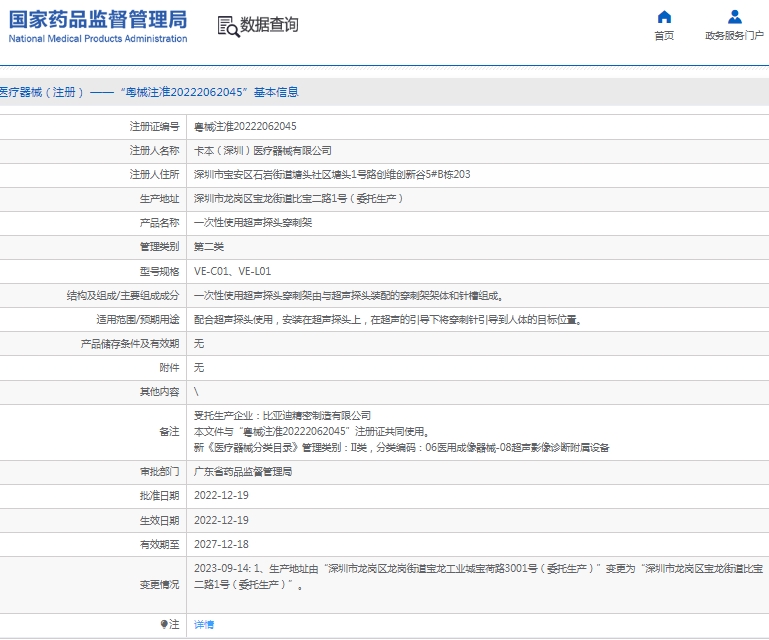Click 受托生产企业：比亚迪精密制造有限公司 line

coord(282,415)
